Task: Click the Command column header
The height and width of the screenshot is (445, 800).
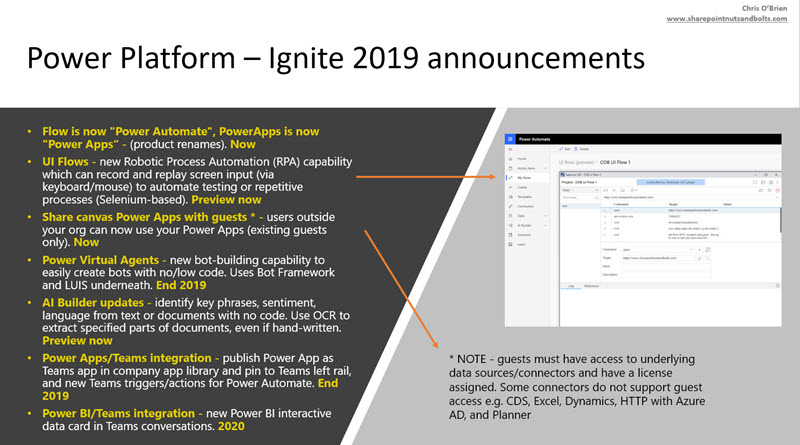Action: 621,204
